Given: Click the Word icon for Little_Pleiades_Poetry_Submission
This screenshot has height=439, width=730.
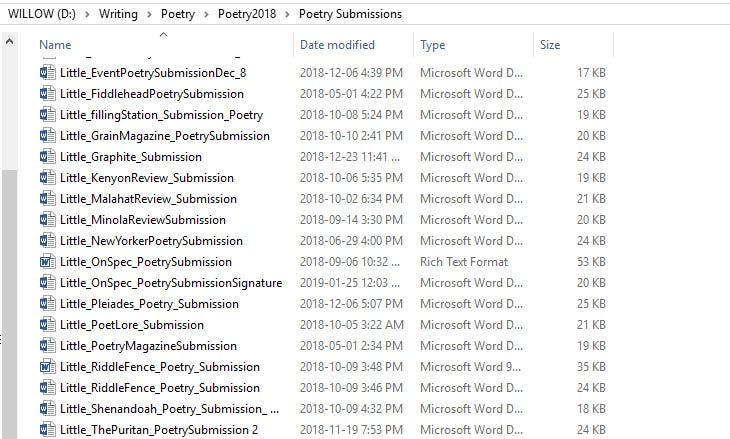Looking at the screenshot, I should [47, 304].
